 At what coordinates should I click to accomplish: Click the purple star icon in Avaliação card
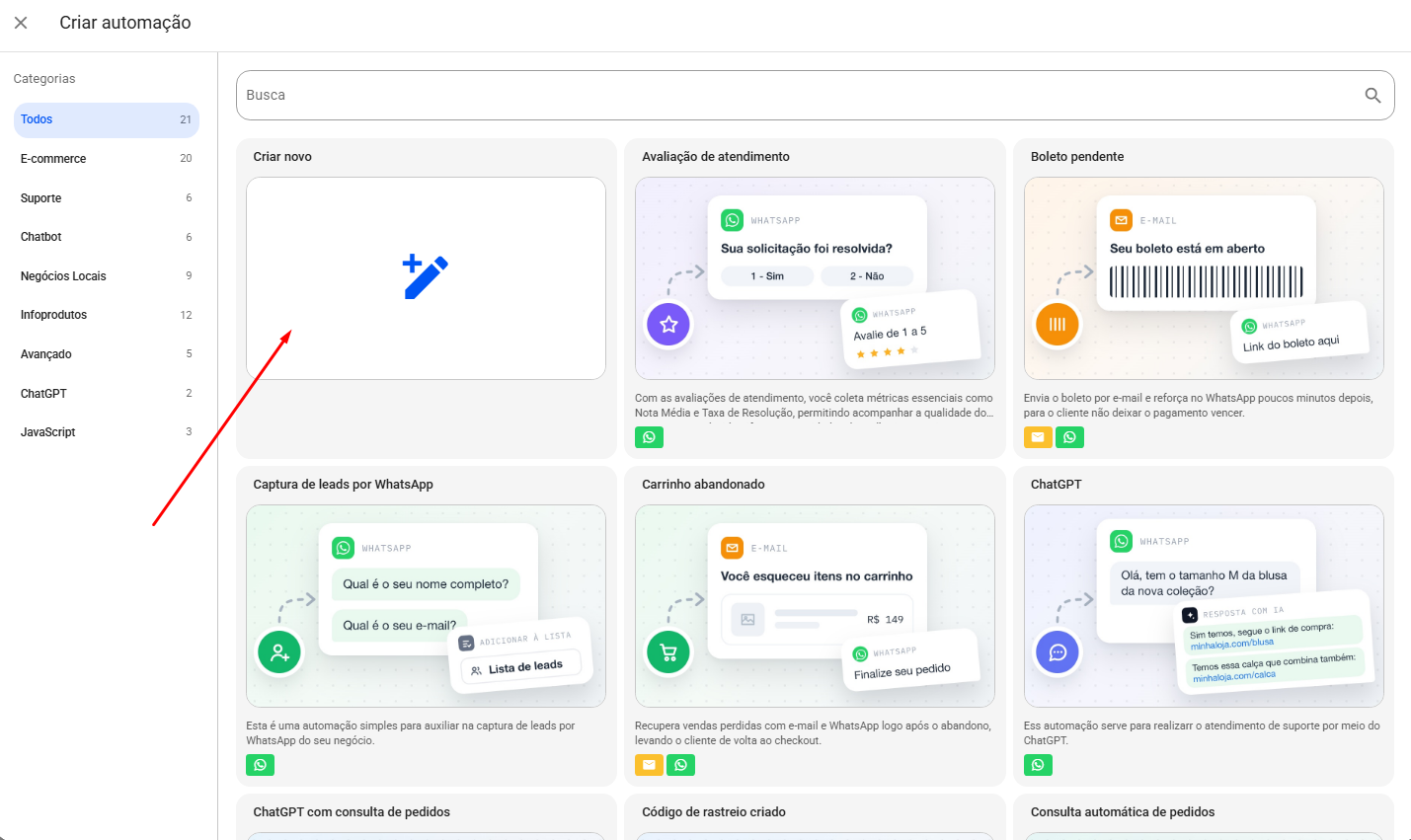(x=668, y=324)
